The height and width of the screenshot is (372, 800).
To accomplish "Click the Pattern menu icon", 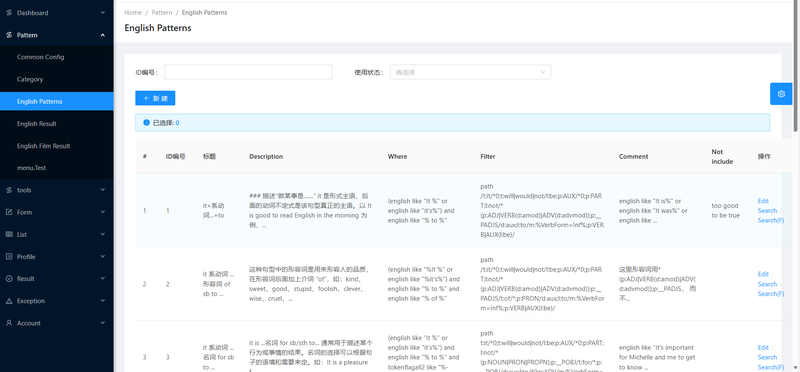I will tap(9, 35).
